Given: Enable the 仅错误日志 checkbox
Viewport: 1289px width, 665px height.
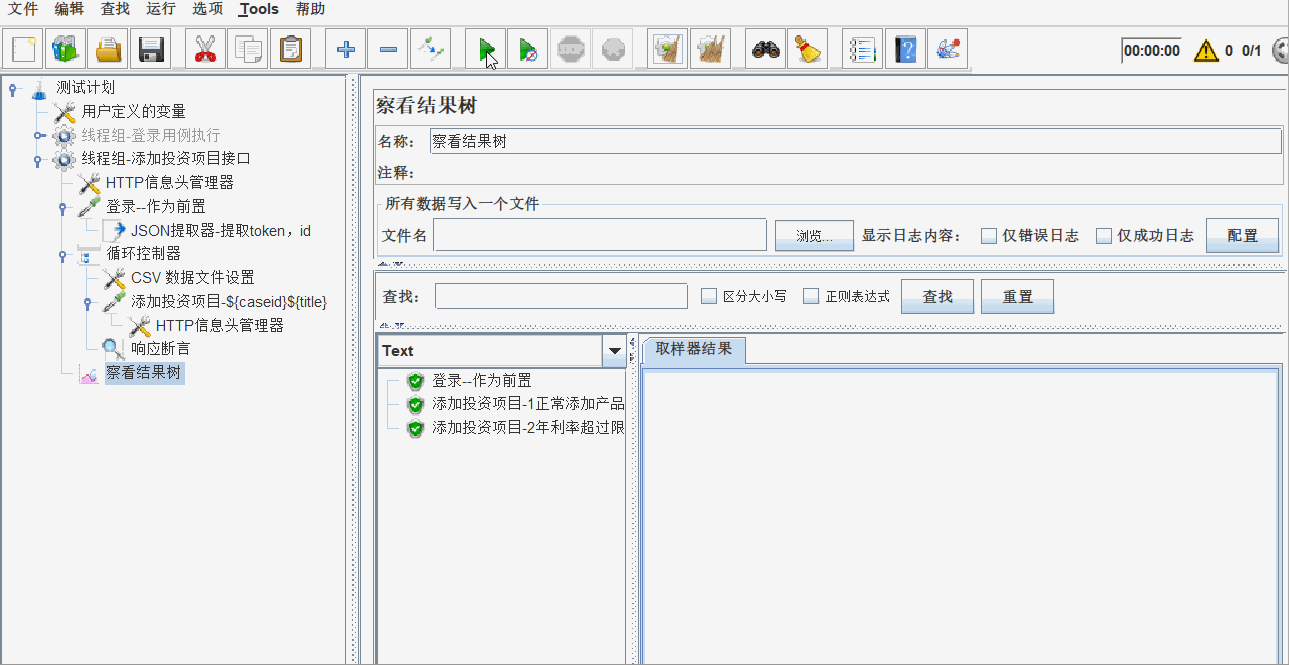Looking at the screenshot, I should click(x=989, y=235).
